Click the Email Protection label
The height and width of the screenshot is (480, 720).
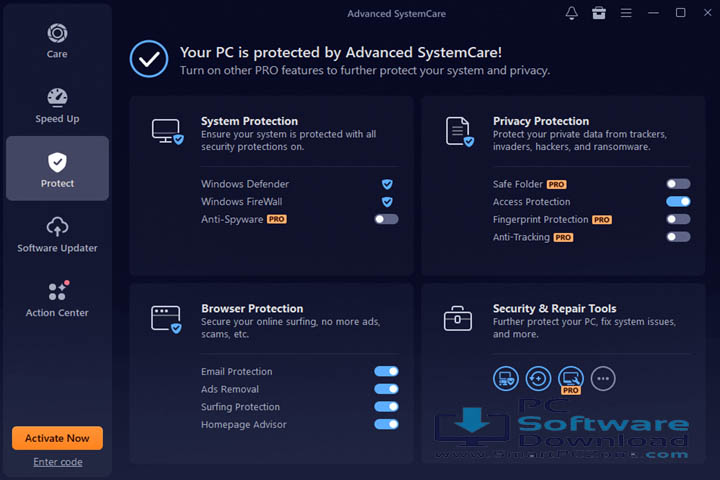tap(236, 372)
